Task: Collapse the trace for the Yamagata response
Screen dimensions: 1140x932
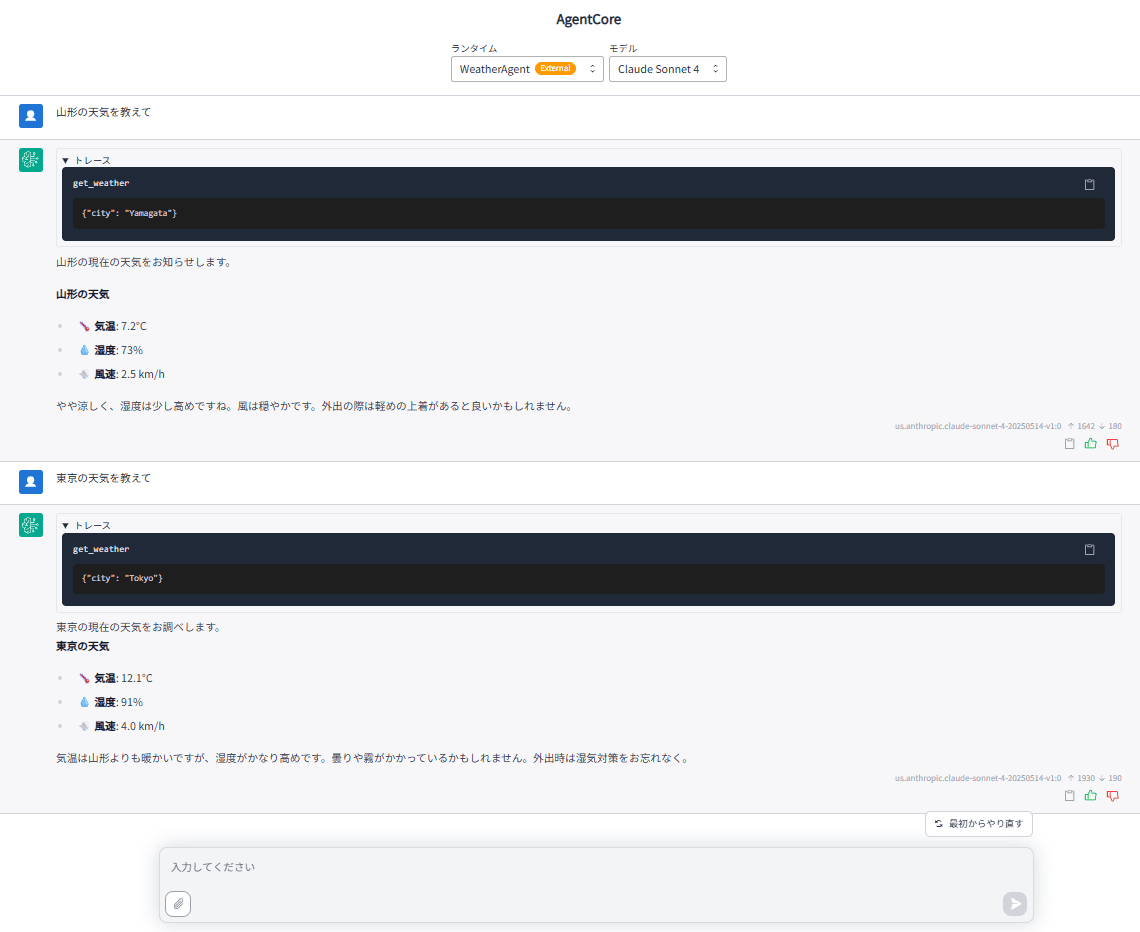Action: coord(87,160)
